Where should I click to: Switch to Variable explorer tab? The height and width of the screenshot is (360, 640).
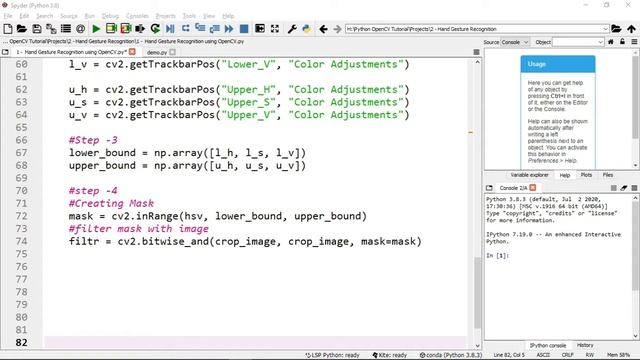coord(529,175)
